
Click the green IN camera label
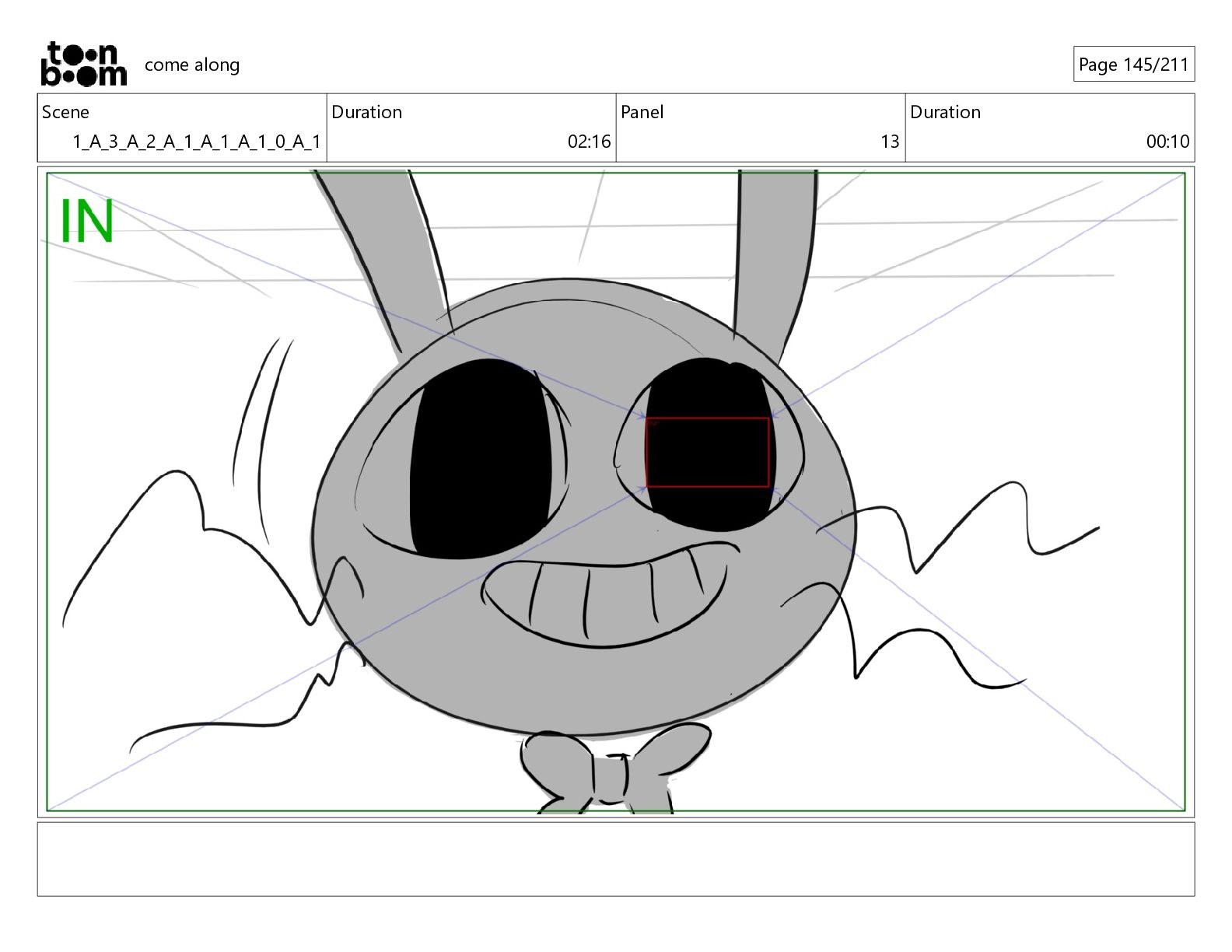(87, 221)
